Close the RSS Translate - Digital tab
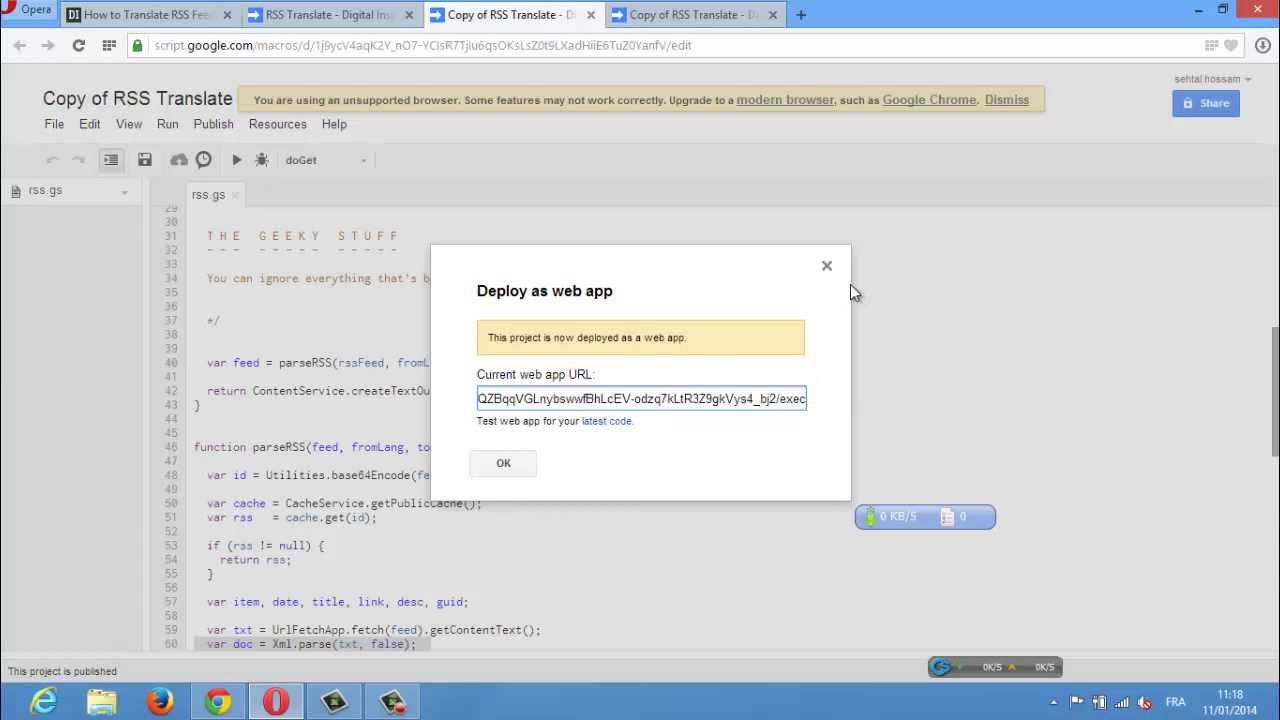Screen dimensions: 1280x720 tap(409, 15)
